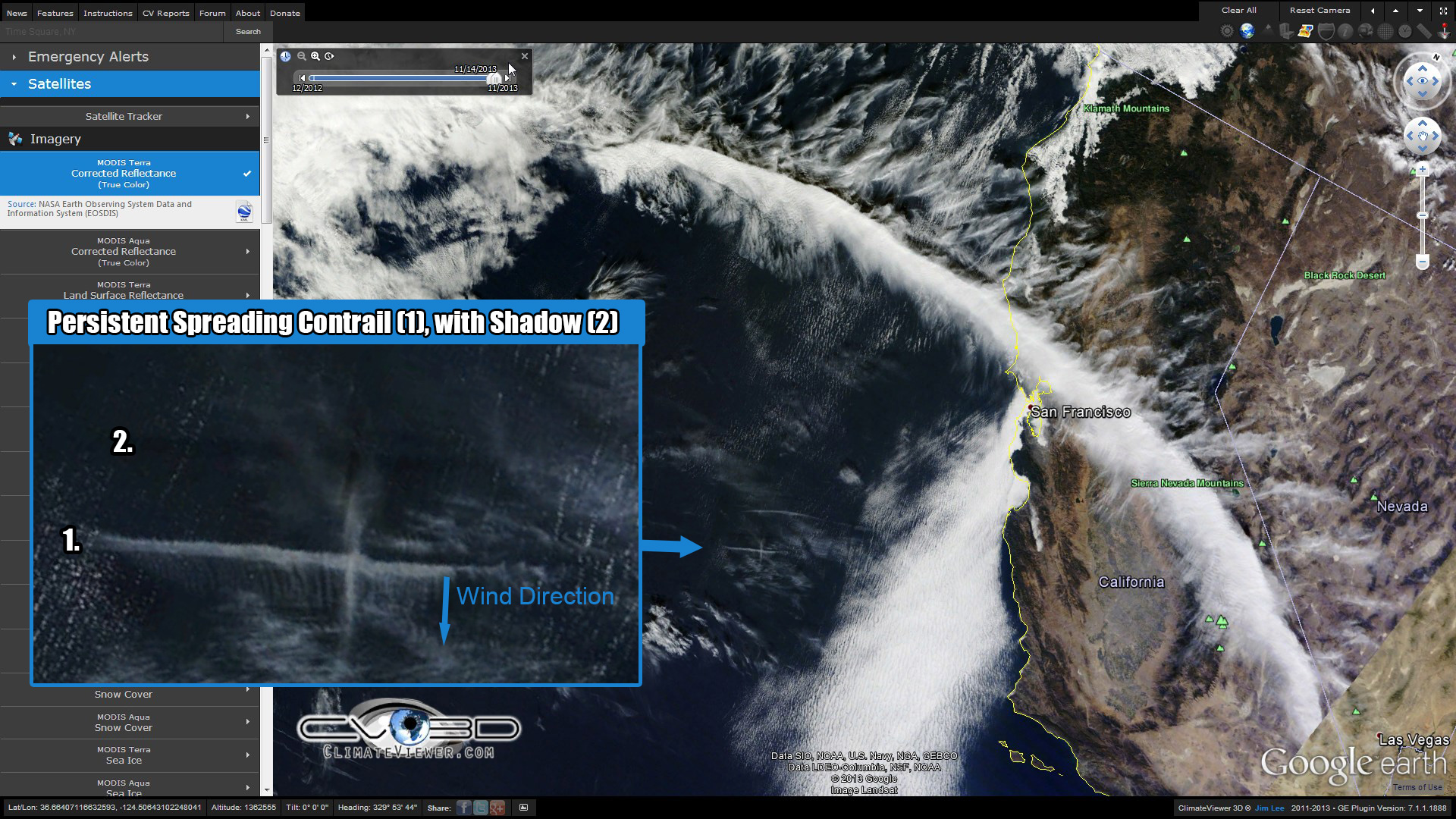Click the roads shield icon in the toolbar
The image size is (1456, 819).
coord(1325,30)
